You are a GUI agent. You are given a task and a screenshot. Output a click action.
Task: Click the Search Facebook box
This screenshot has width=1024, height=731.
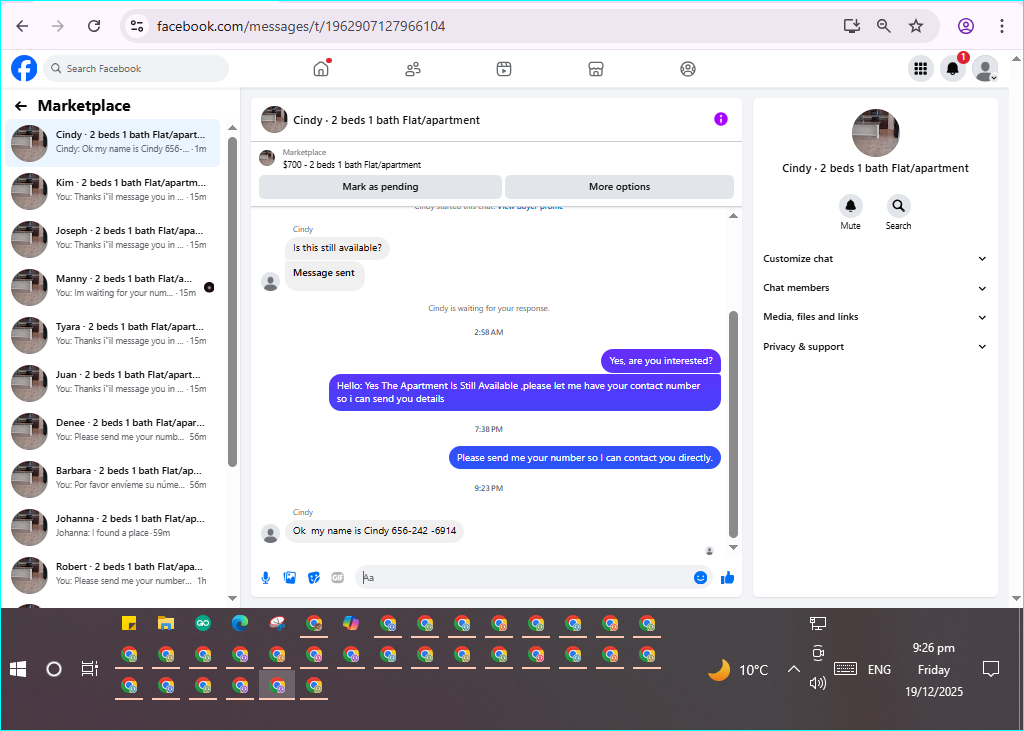point(136,69)
